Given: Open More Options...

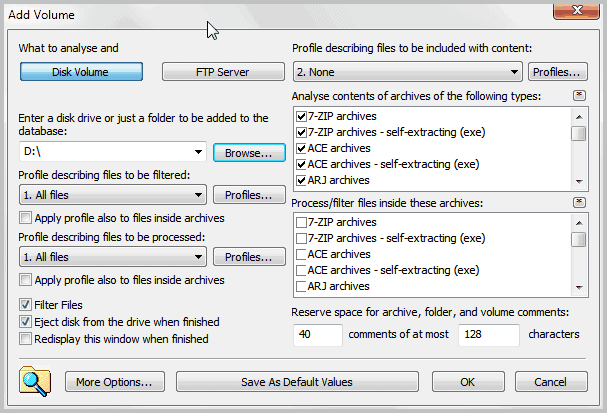Looking at the screenshot, I should pyautogui.click(x=114, y=382).
